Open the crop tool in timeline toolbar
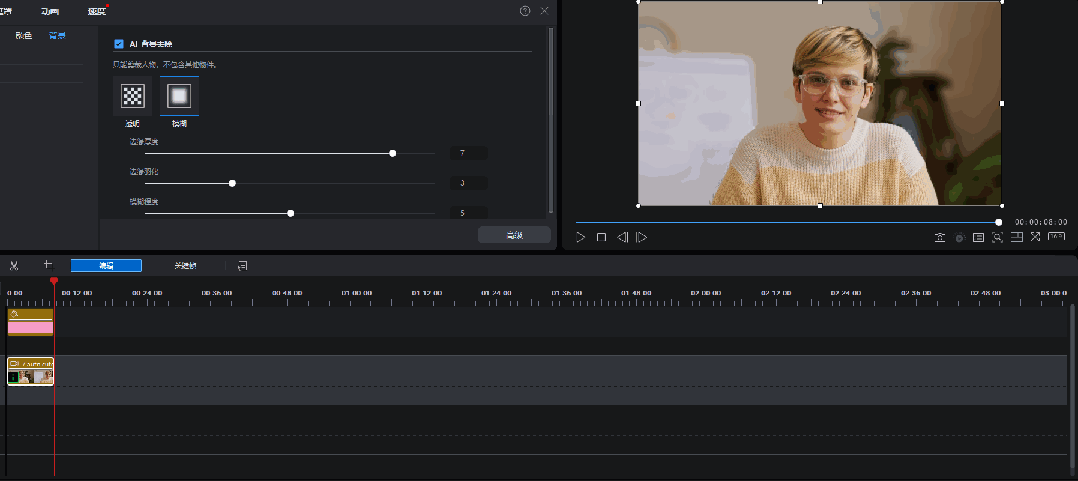Image resolution: width=1078 pixels, height=481 pixels. (47, 265)
